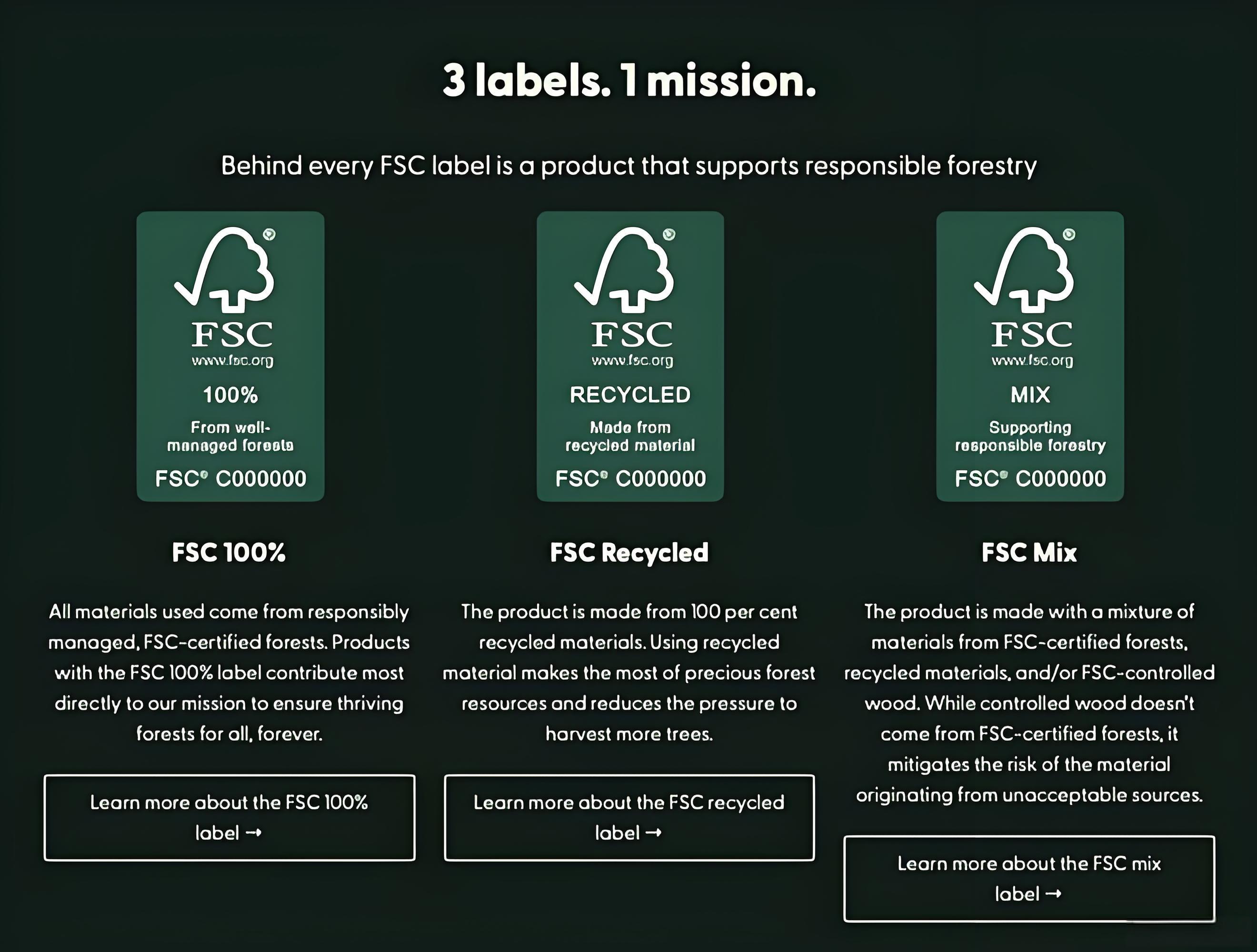
Task: Click the tree-checkmark logo on the Mix label
Action: tap(1025, 269)
